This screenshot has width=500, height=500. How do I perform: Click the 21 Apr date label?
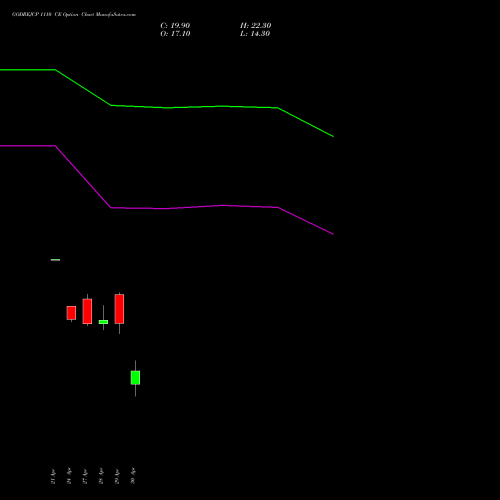(53, 476)
